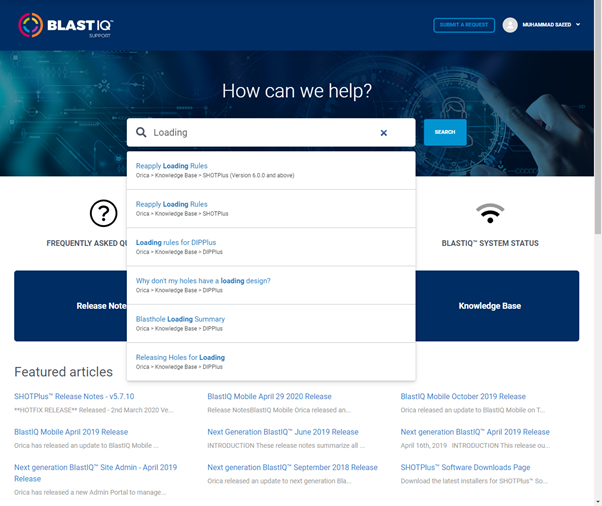Open BlastIQ Mobile October 2019 Release article

463,396
